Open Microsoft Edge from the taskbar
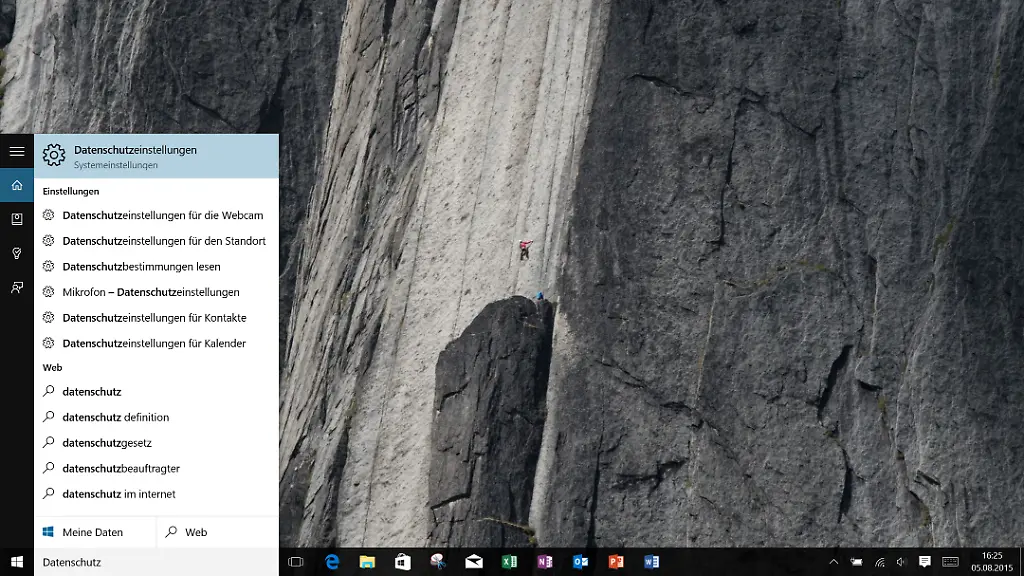 tap(330, 562)
